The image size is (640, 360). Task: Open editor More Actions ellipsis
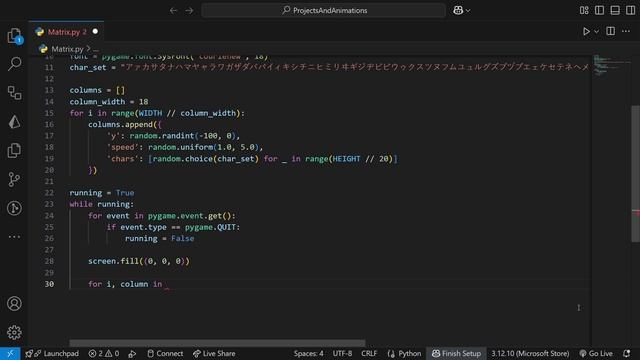tap(626, 31)
